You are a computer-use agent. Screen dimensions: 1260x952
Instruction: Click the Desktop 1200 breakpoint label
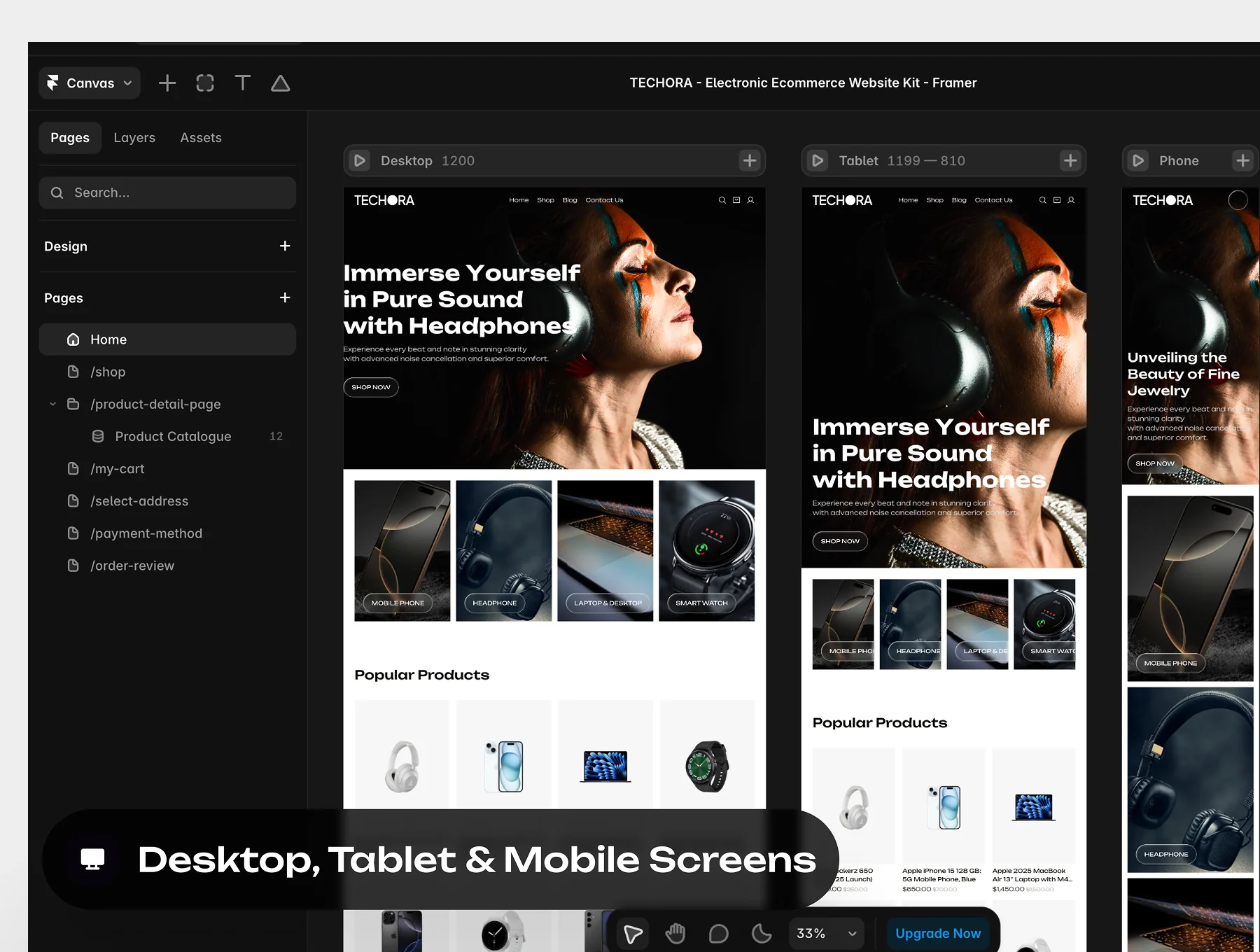pyautogui.click(x=427, y=161)
